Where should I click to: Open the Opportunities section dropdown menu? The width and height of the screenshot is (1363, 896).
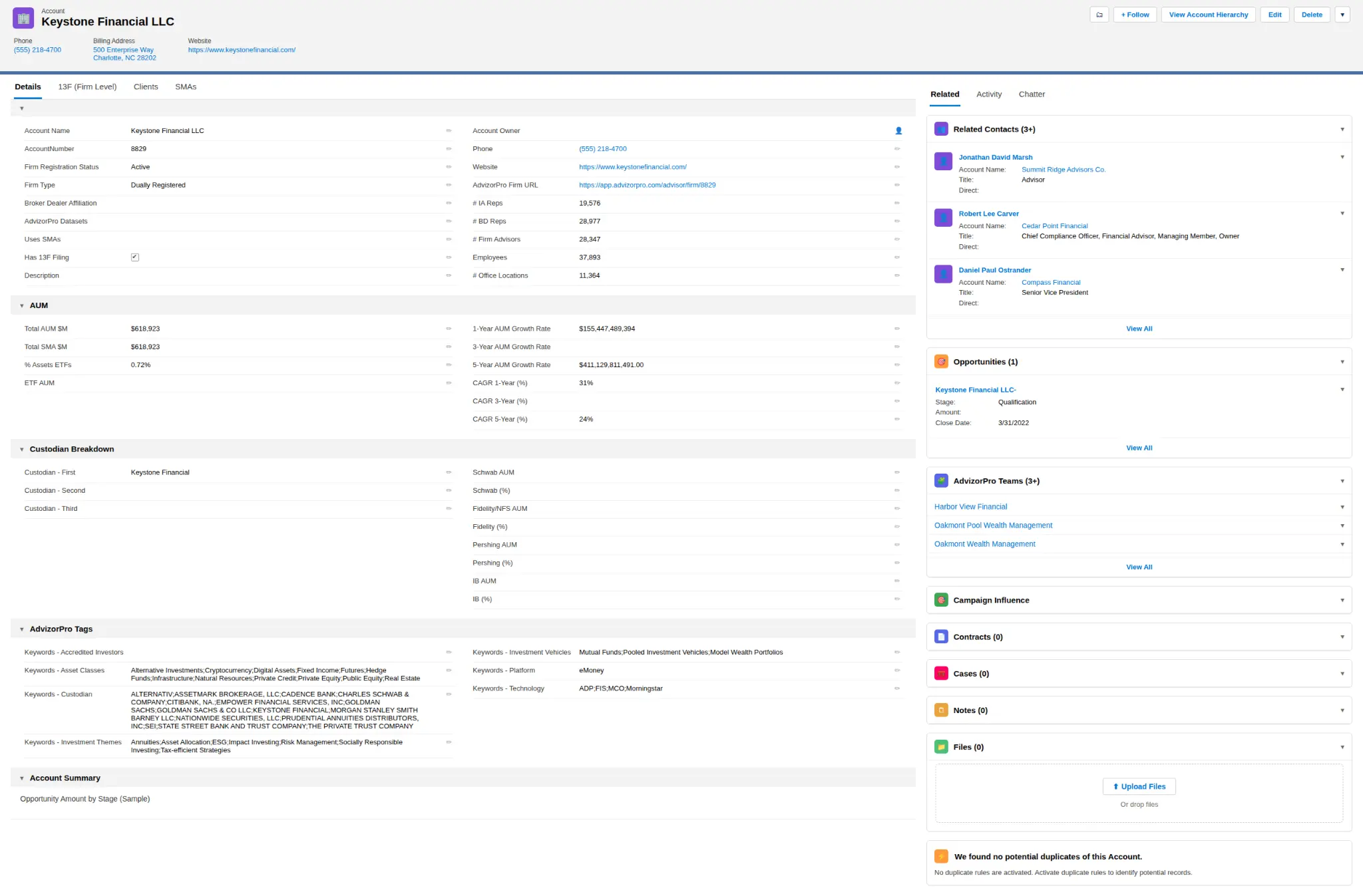1342,362
